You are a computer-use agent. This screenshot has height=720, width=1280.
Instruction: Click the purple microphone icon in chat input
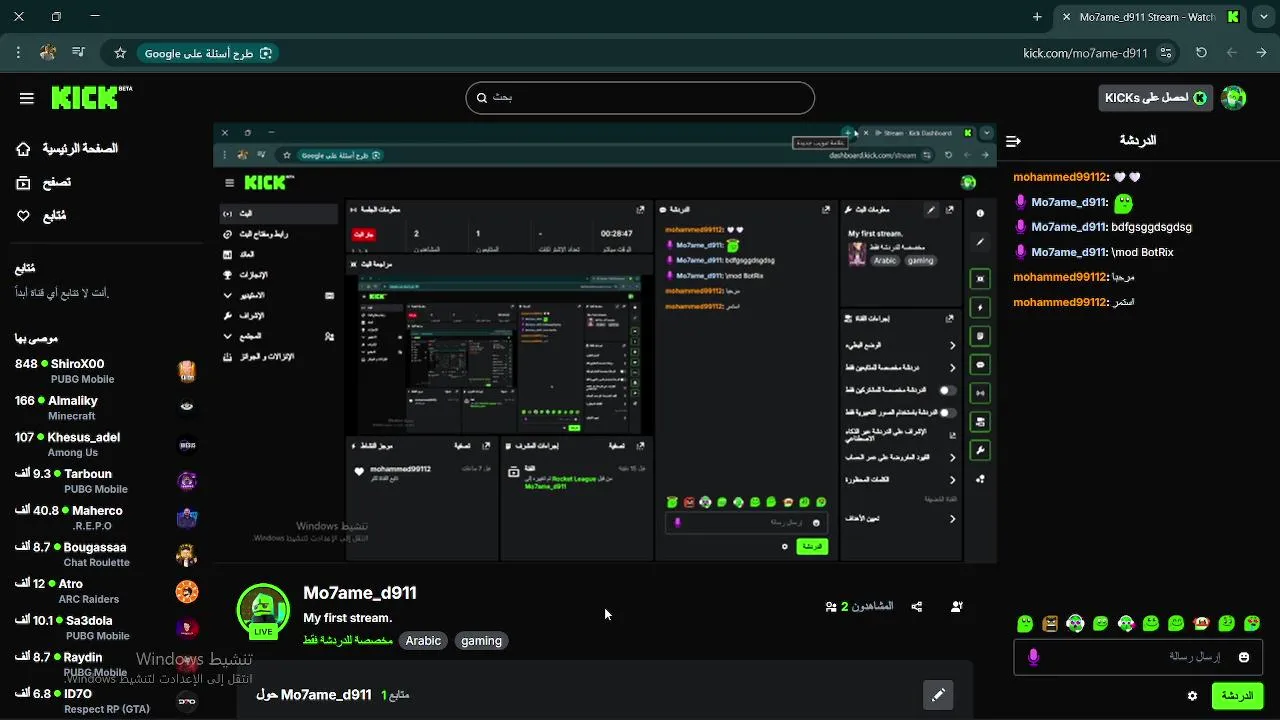point(1034,657)
